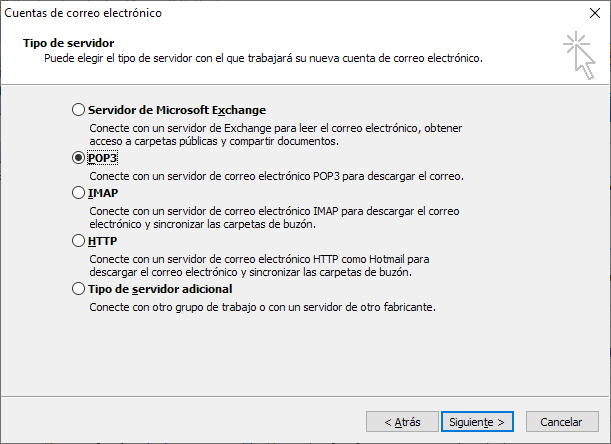Image resolution: width=611 pixels, height=444 pixels.
Task: Click the HTTP description mentioning Hotmail
Action: 259,265
